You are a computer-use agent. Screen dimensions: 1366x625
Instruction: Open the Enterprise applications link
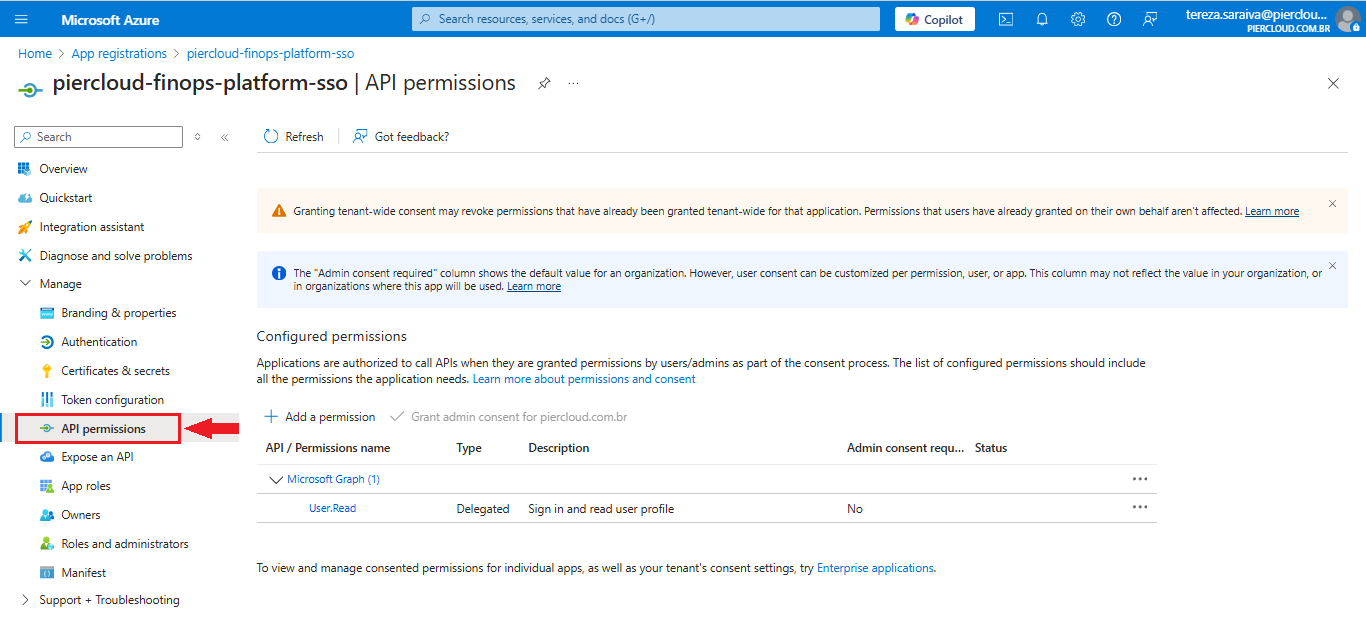[875, 568]
